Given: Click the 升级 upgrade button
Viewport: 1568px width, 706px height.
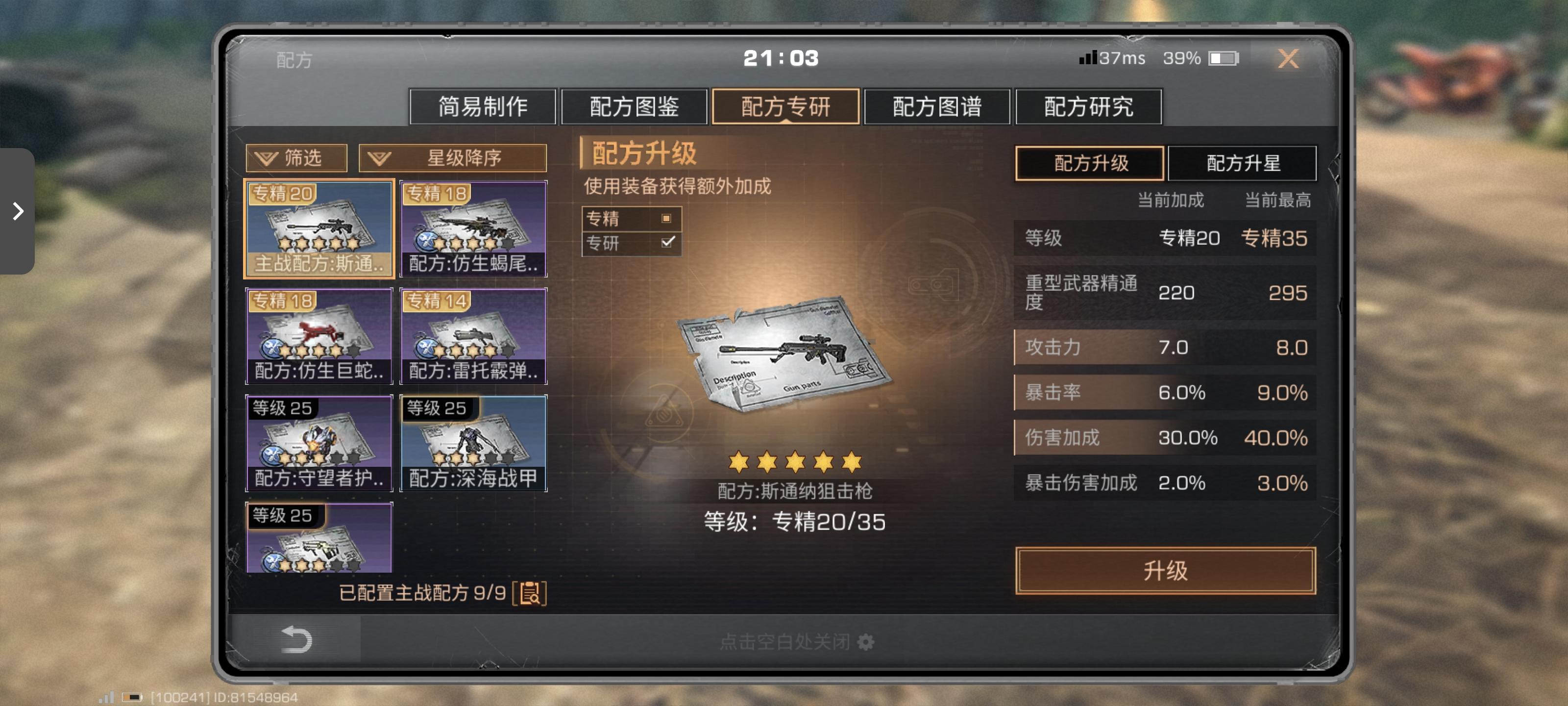Looking at the screenshot, I should tap(1165, 571).
